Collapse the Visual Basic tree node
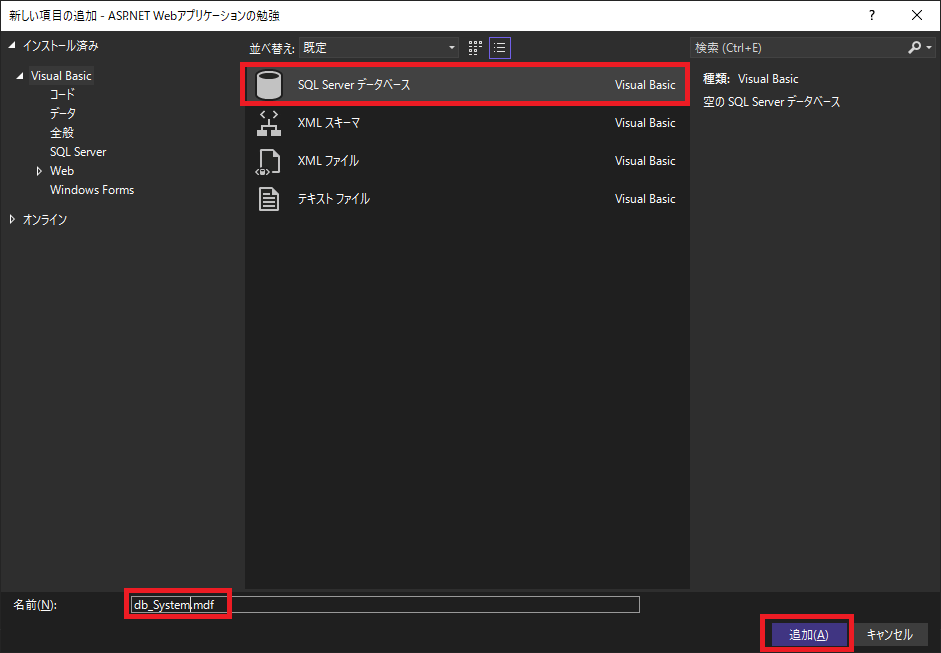This screenshot has height=653, width=941. [x=20, y=76]
